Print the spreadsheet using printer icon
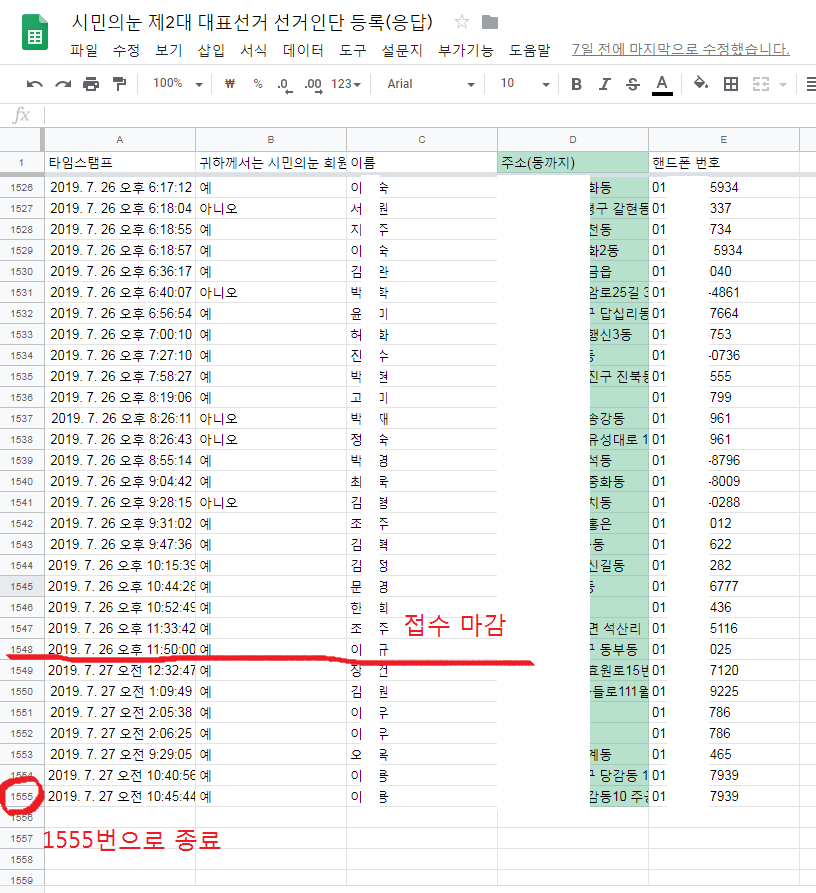 [x=91, y=84]
